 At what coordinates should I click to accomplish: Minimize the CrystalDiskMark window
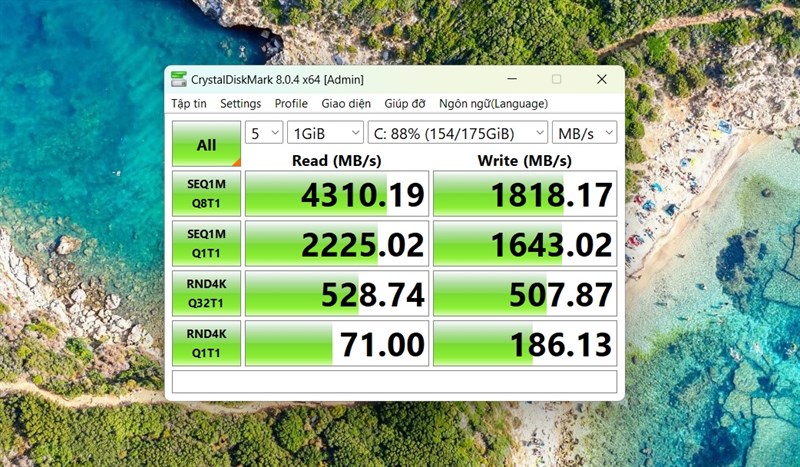point(512,79)
